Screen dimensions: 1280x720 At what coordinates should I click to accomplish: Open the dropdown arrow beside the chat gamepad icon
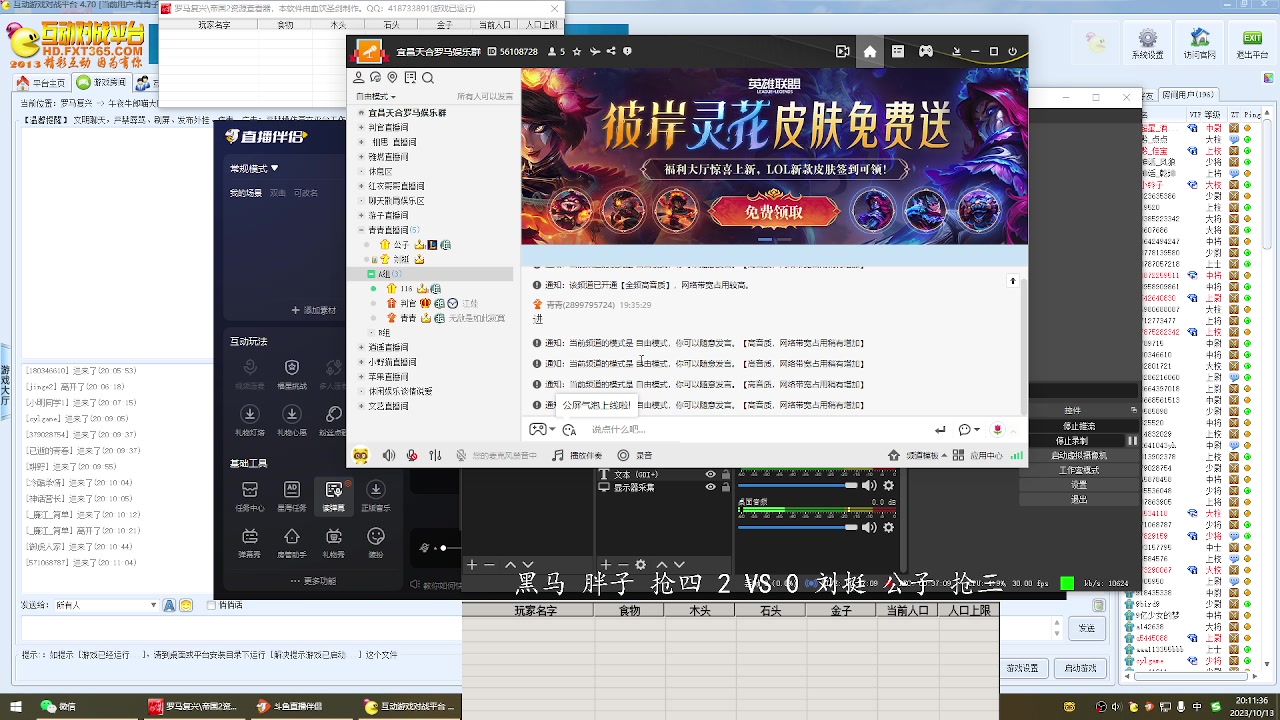pos(552,430)
